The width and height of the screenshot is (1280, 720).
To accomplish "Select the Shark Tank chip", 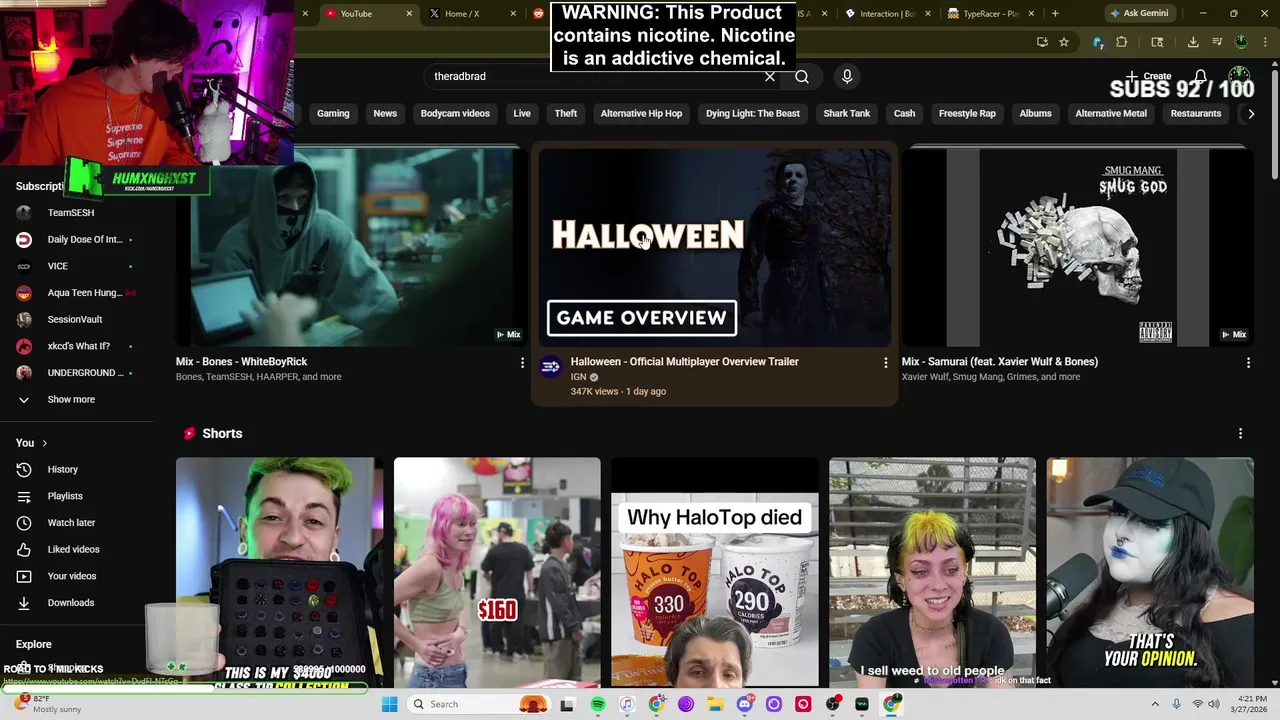I will [x=847, y=113].
